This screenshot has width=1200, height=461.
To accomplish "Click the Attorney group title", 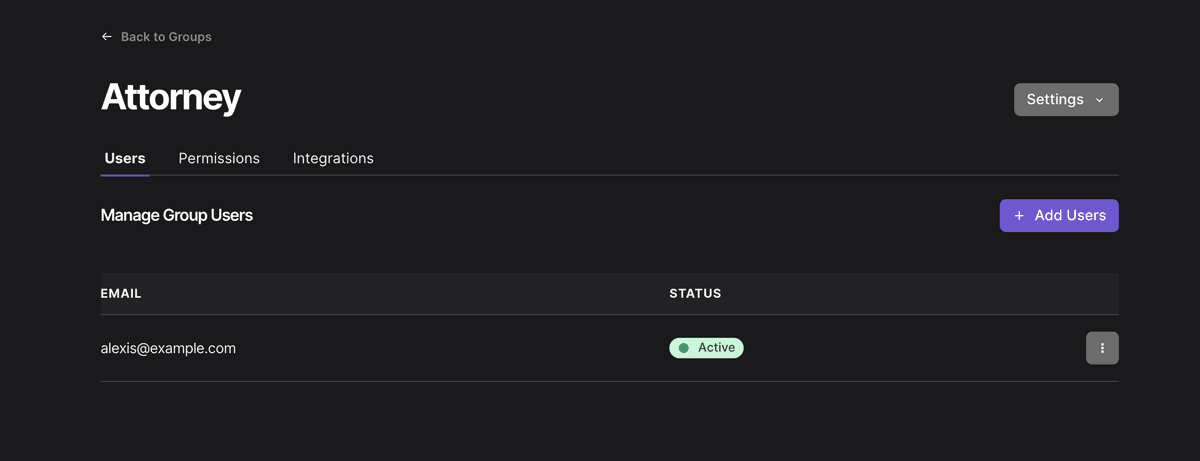I will (171, 98).
